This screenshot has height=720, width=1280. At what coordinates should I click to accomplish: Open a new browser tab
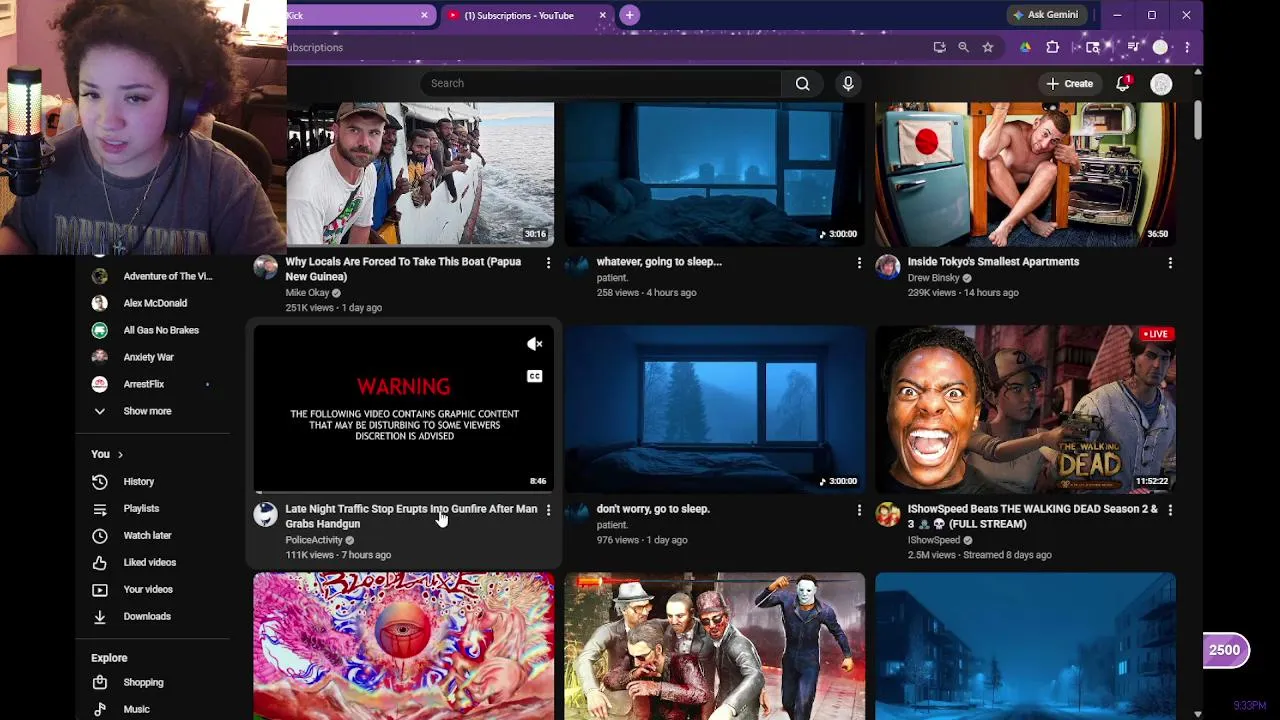pyautogui.click(x=629, y=15)
